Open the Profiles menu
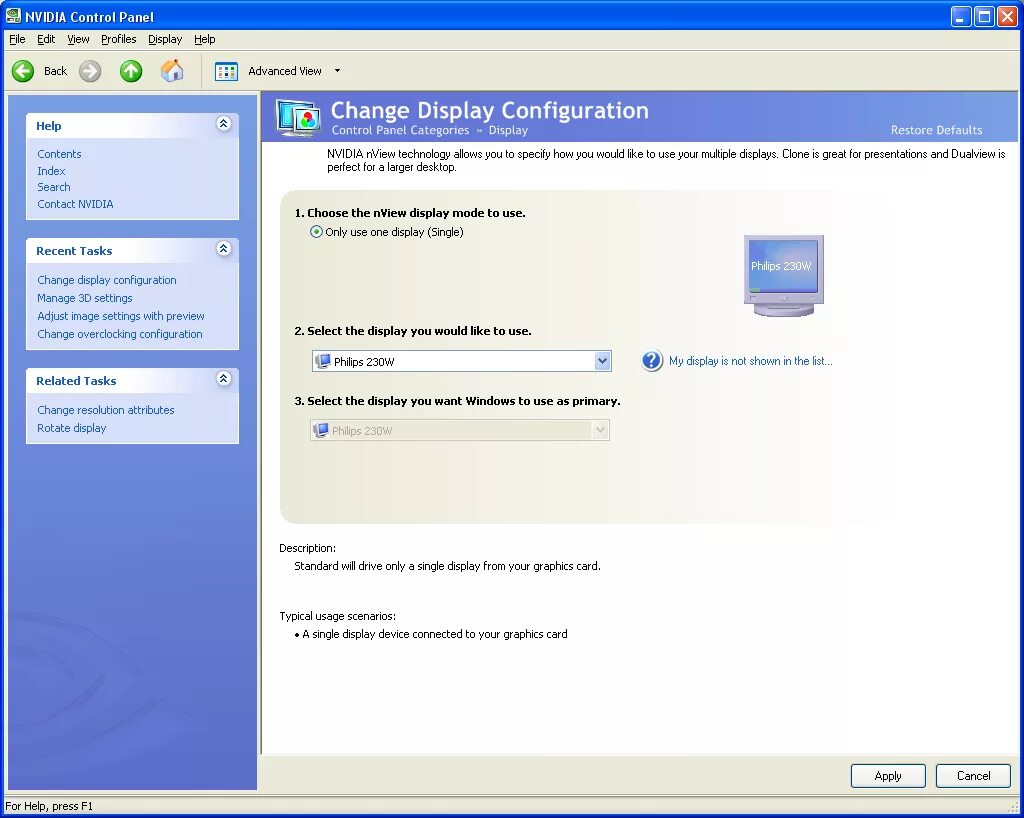This screenshot has width=1024, height=818. click(x=119, y=39)
